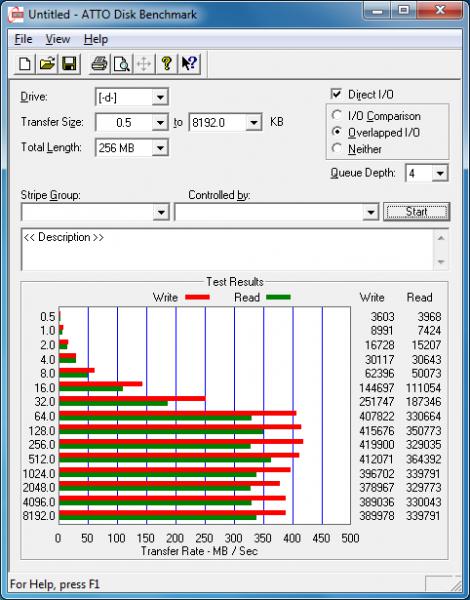Click the Start button
The image size is (470, 600).
coord(416,212)
